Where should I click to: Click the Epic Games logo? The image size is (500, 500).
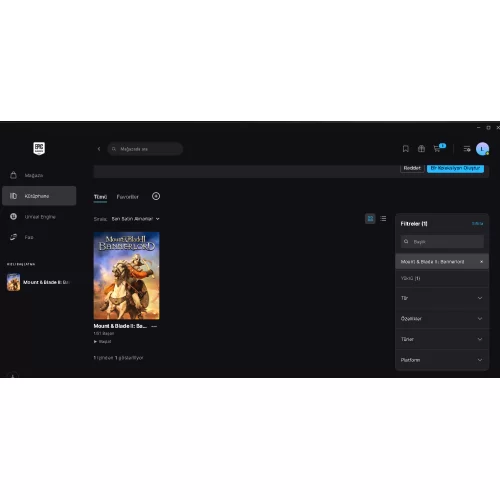point(39,148)
